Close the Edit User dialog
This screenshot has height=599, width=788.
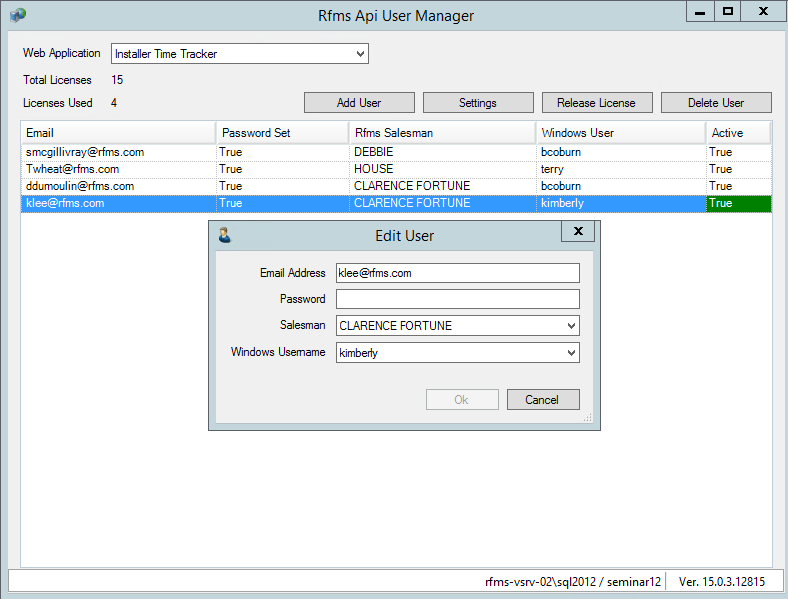pyautogui.click(x=578, y=231)
